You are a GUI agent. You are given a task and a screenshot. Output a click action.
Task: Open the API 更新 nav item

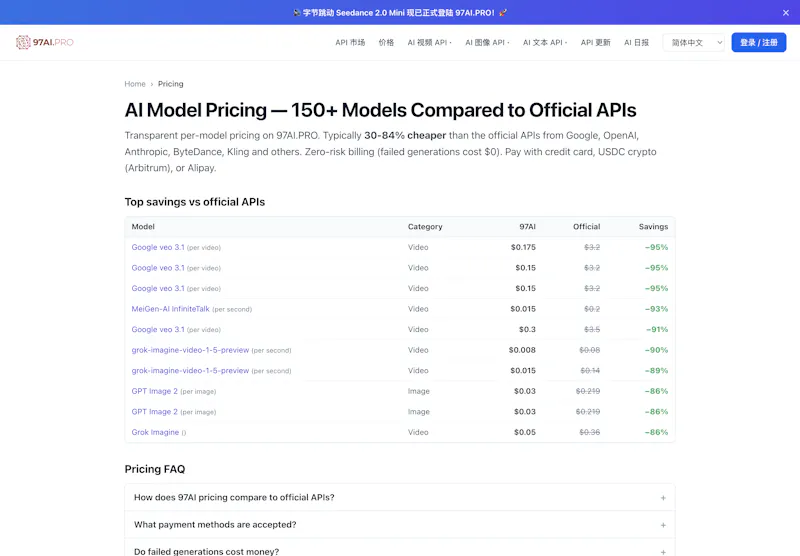coord(595,42)
